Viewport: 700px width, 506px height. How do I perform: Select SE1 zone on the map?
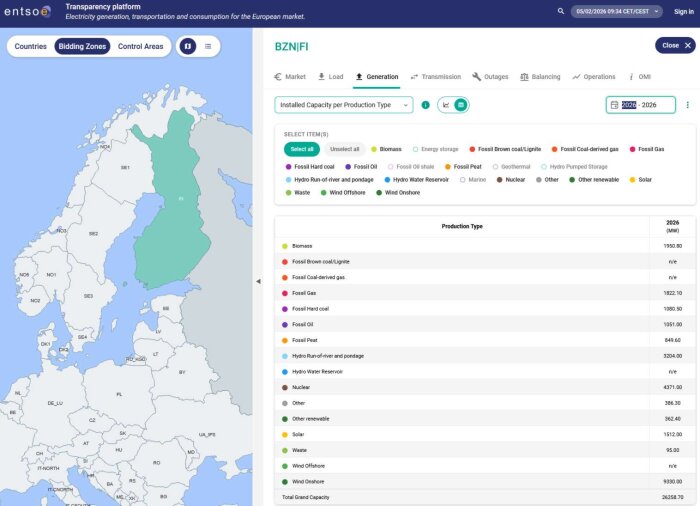pos(125,167)
